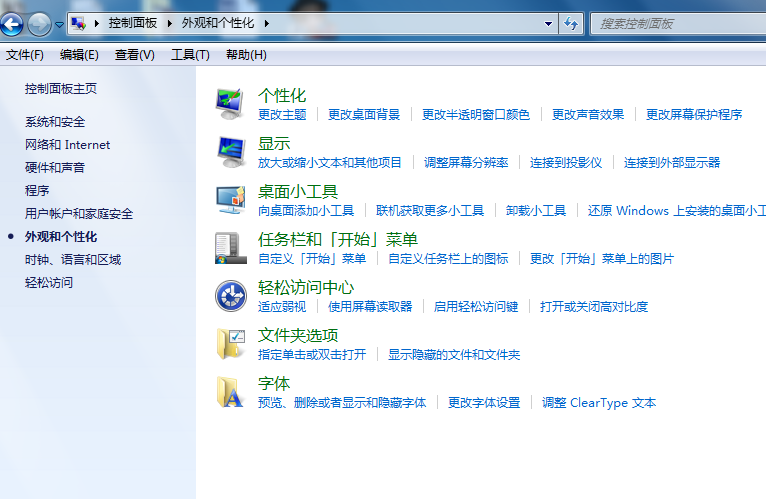Click the Desktop Gadgets (桌面小工具) icon
The height and width of the screenshot is (499, 766).
231,200
